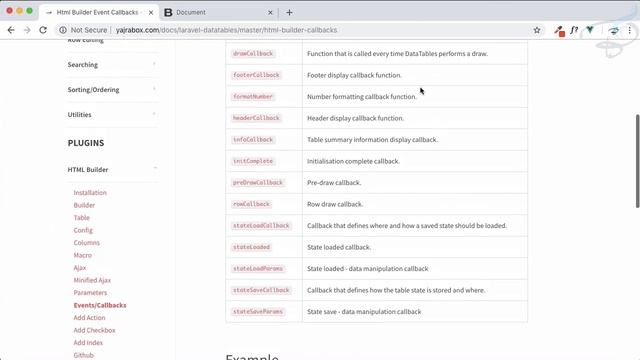Open the green Vue devtools extension
This screenshot has width=640, height=360.
tap(590, 30)
